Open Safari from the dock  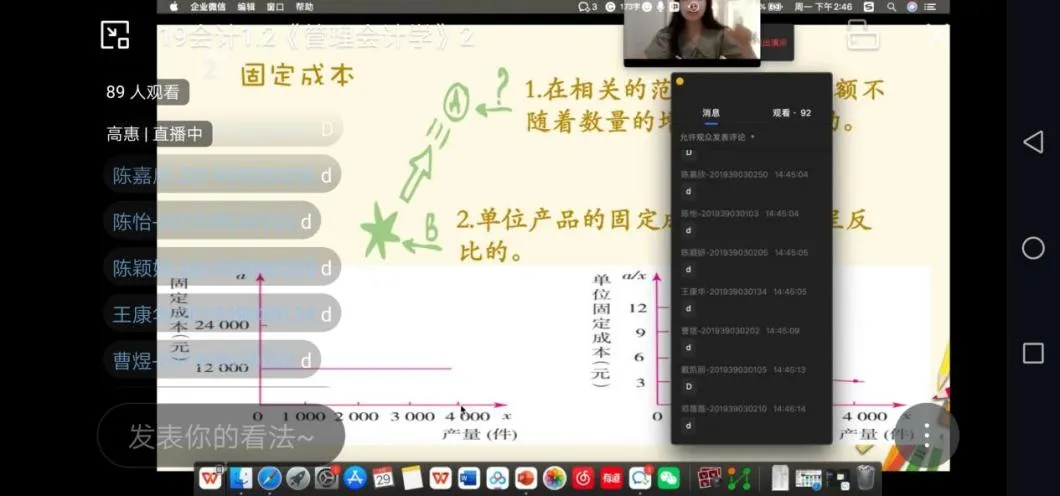269,478
